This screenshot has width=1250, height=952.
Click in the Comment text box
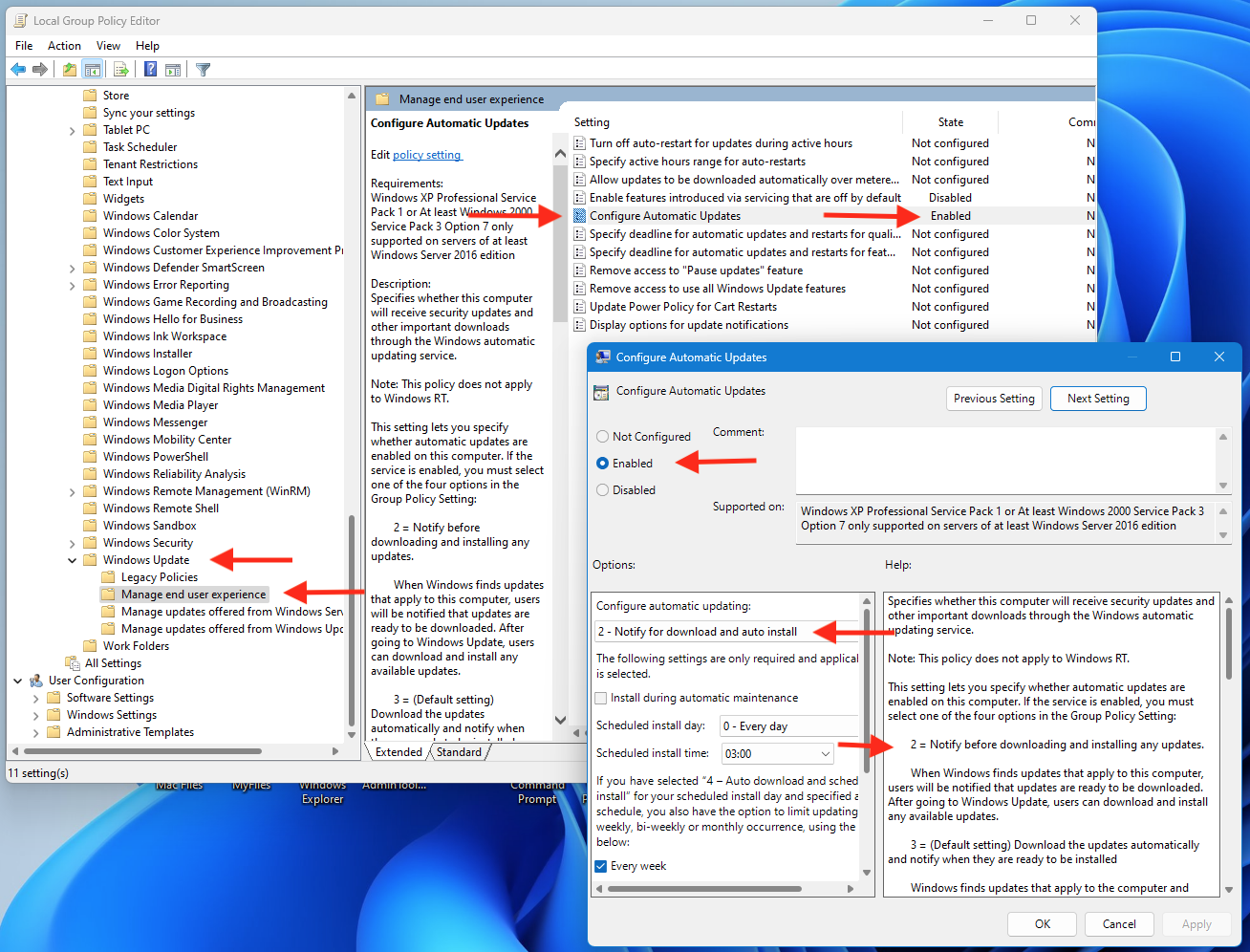1003,460
